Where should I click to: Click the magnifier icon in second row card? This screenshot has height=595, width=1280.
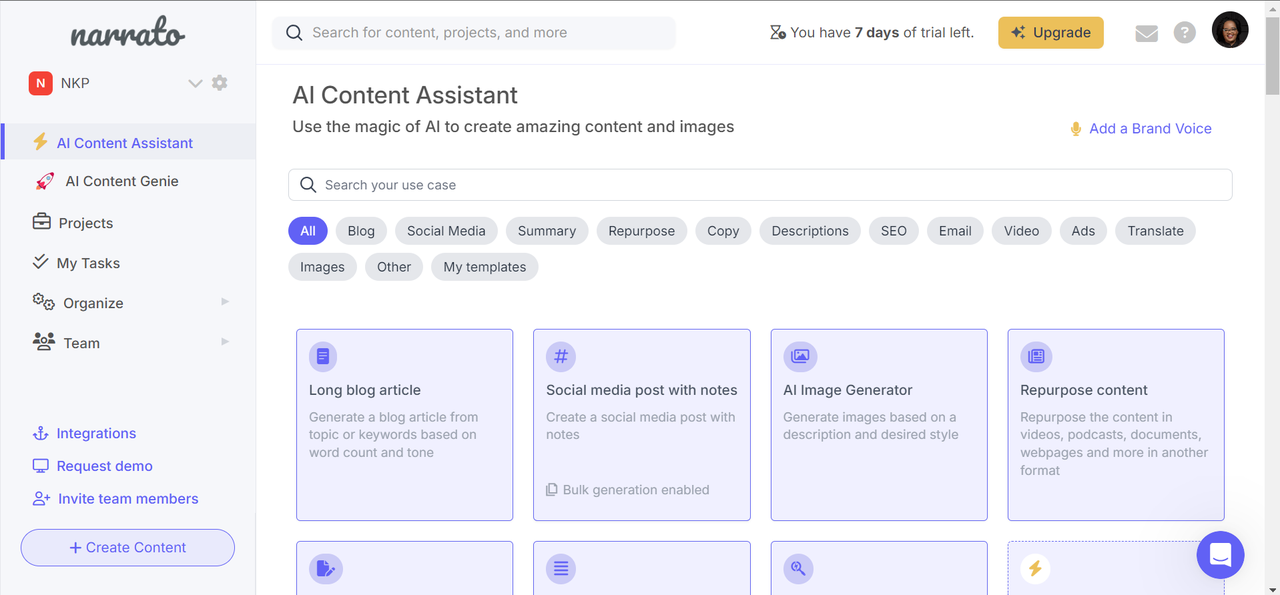pyautogui.click(x=798, y=569)
